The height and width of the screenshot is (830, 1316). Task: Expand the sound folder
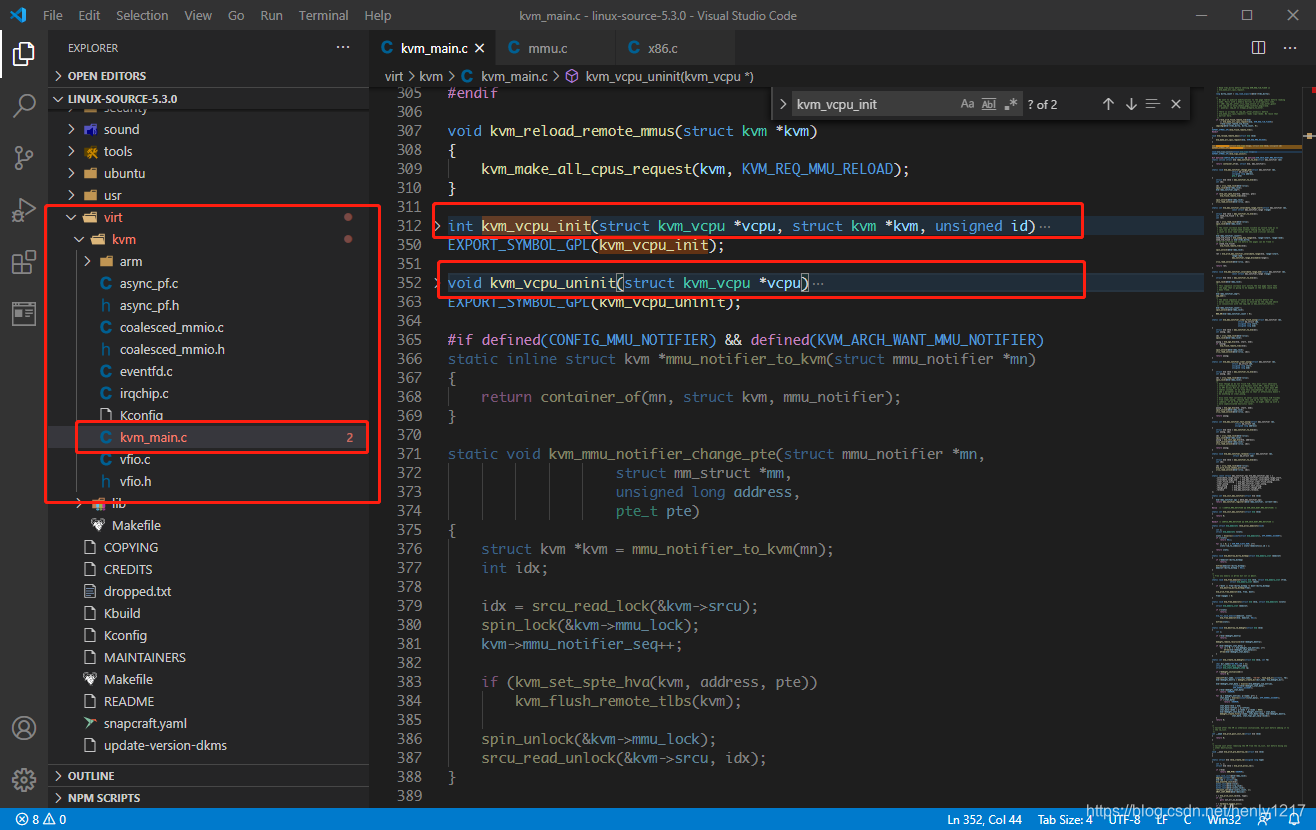(208, 129)
